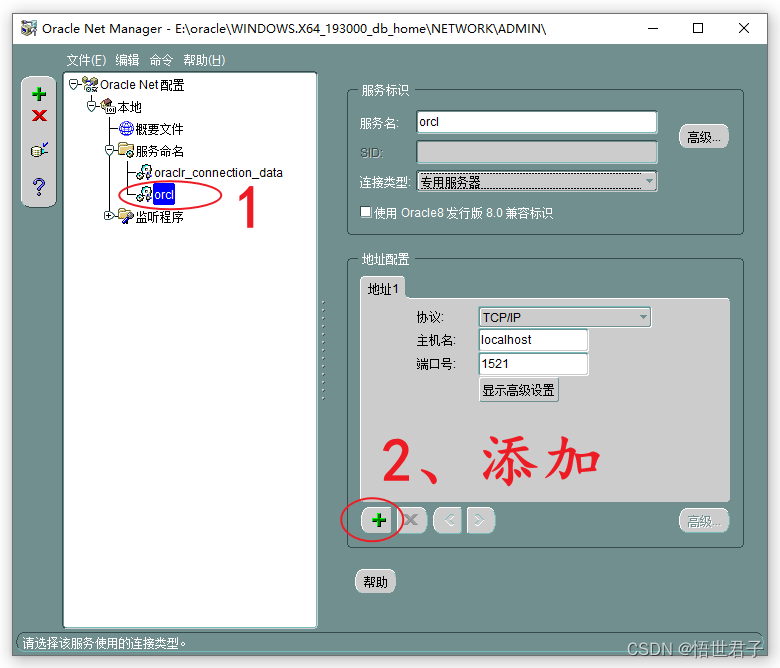Toggle Oracle8 发行版 8.0 兼容标识 checkbox
The height and width of the screenshot is (668, 780).
pyautogui.click(x=366, y=212)
